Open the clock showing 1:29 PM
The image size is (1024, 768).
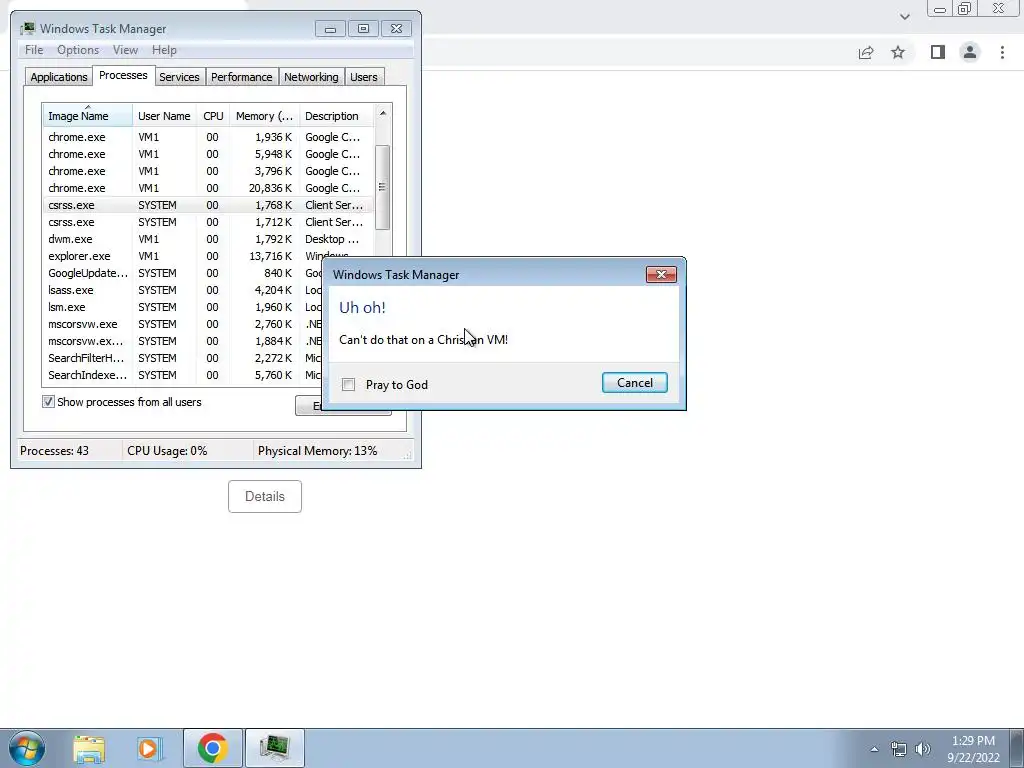(x=973, y=749)
